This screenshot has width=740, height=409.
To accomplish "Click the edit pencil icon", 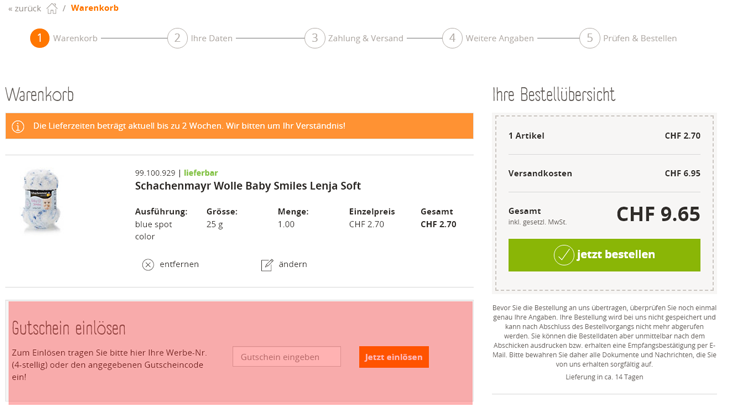I will 267,265.
